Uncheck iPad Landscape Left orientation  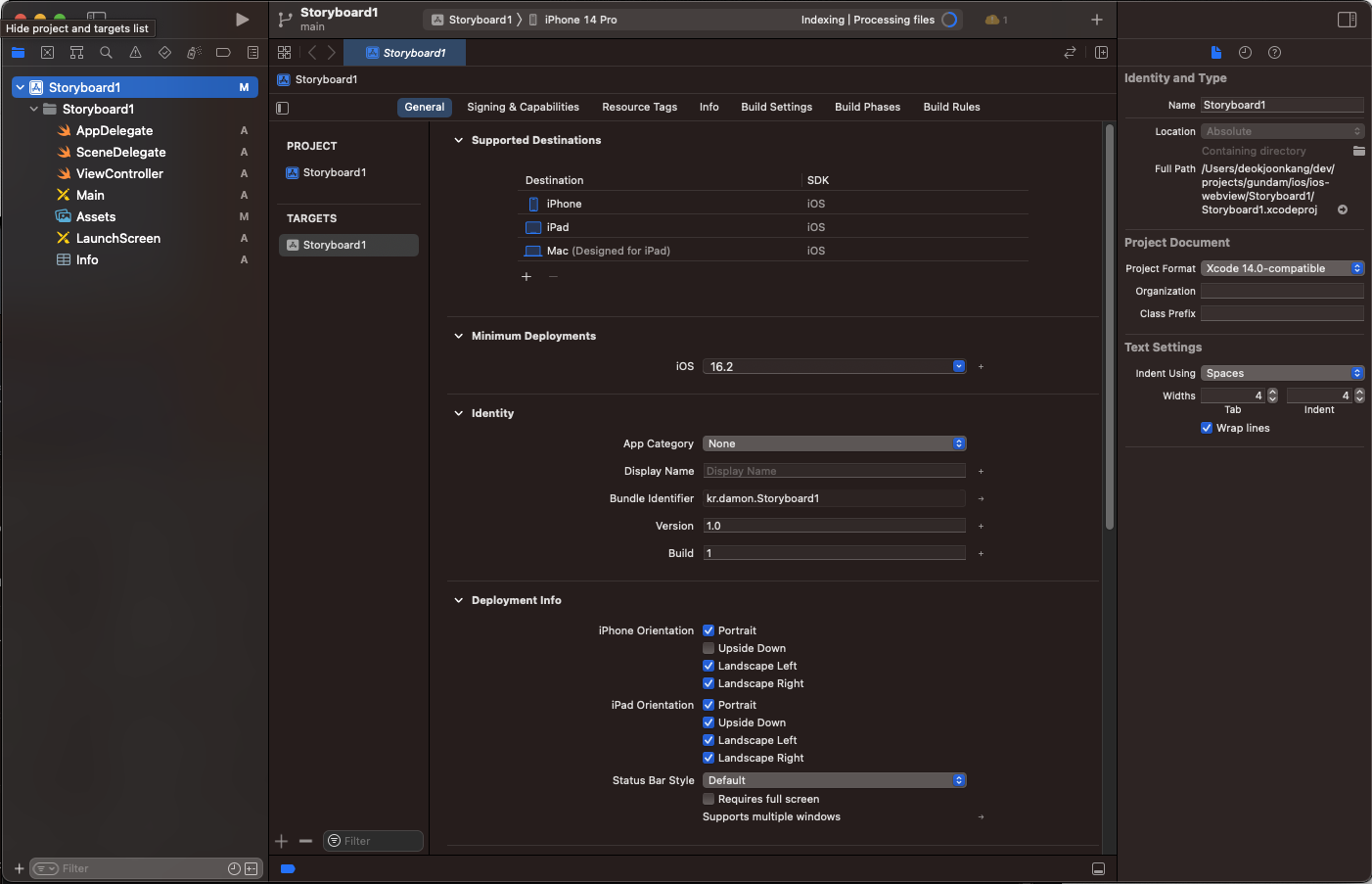[709, 740]
